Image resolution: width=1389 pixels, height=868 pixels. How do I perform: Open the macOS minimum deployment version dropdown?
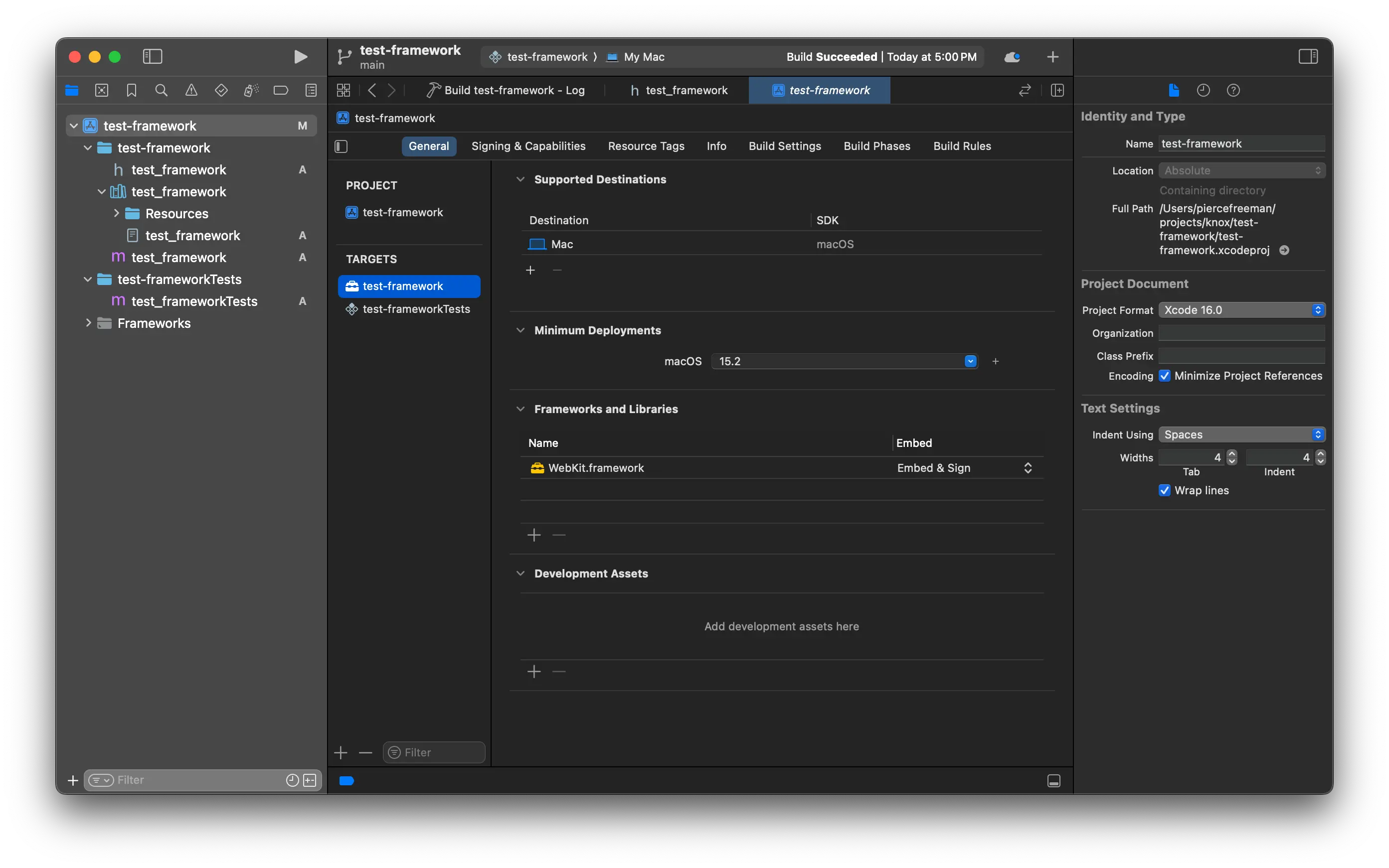tap(969, 361)
